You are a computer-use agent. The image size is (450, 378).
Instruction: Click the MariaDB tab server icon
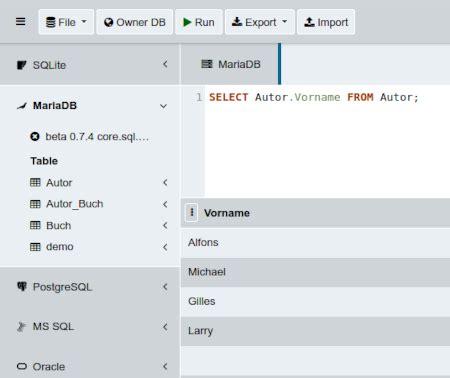(x=207, y=64)
